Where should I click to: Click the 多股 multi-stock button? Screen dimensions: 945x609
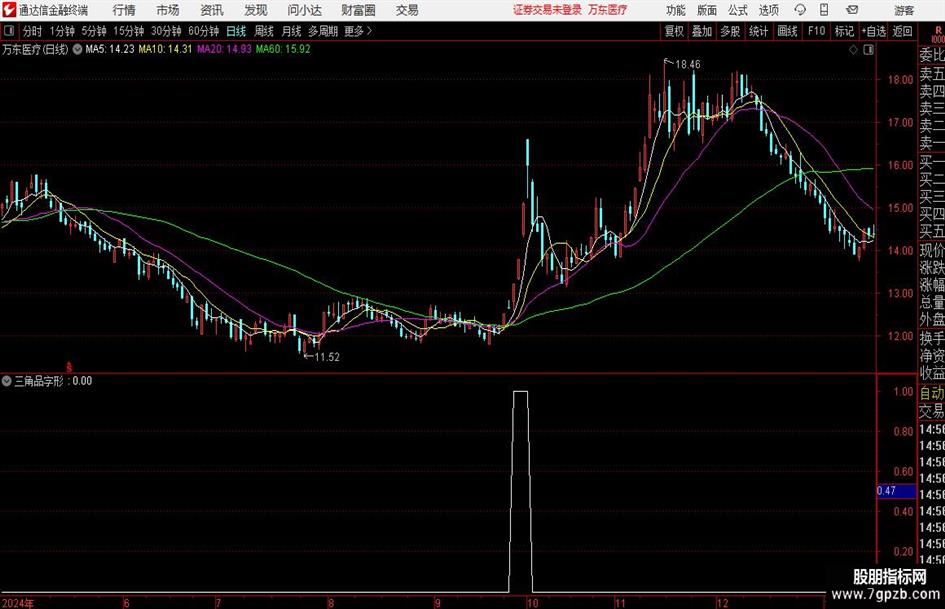coord(730,31)
